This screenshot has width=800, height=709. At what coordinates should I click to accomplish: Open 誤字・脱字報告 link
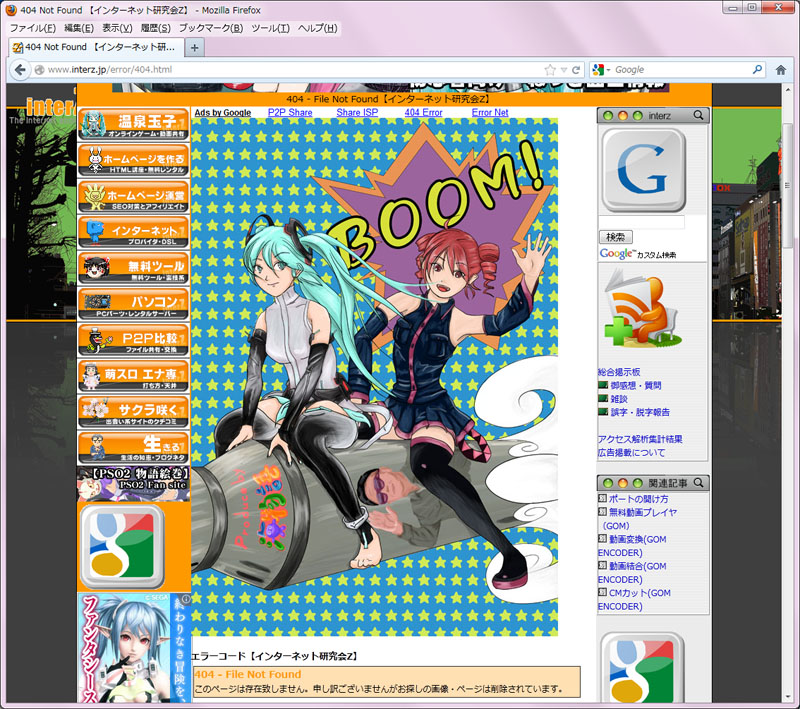(640, 412)
